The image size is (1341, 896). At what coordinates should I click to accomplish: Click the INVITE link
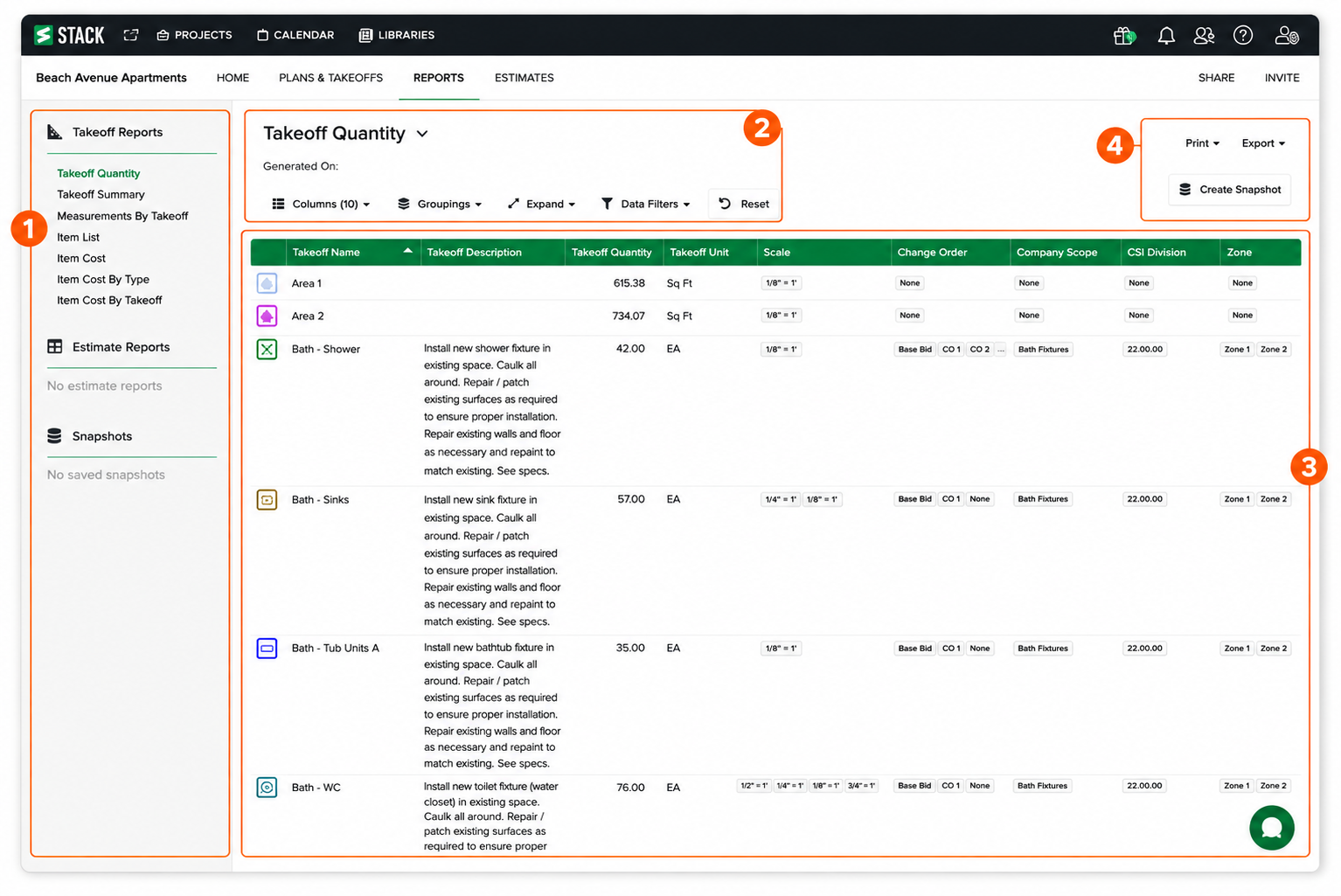1282,78
